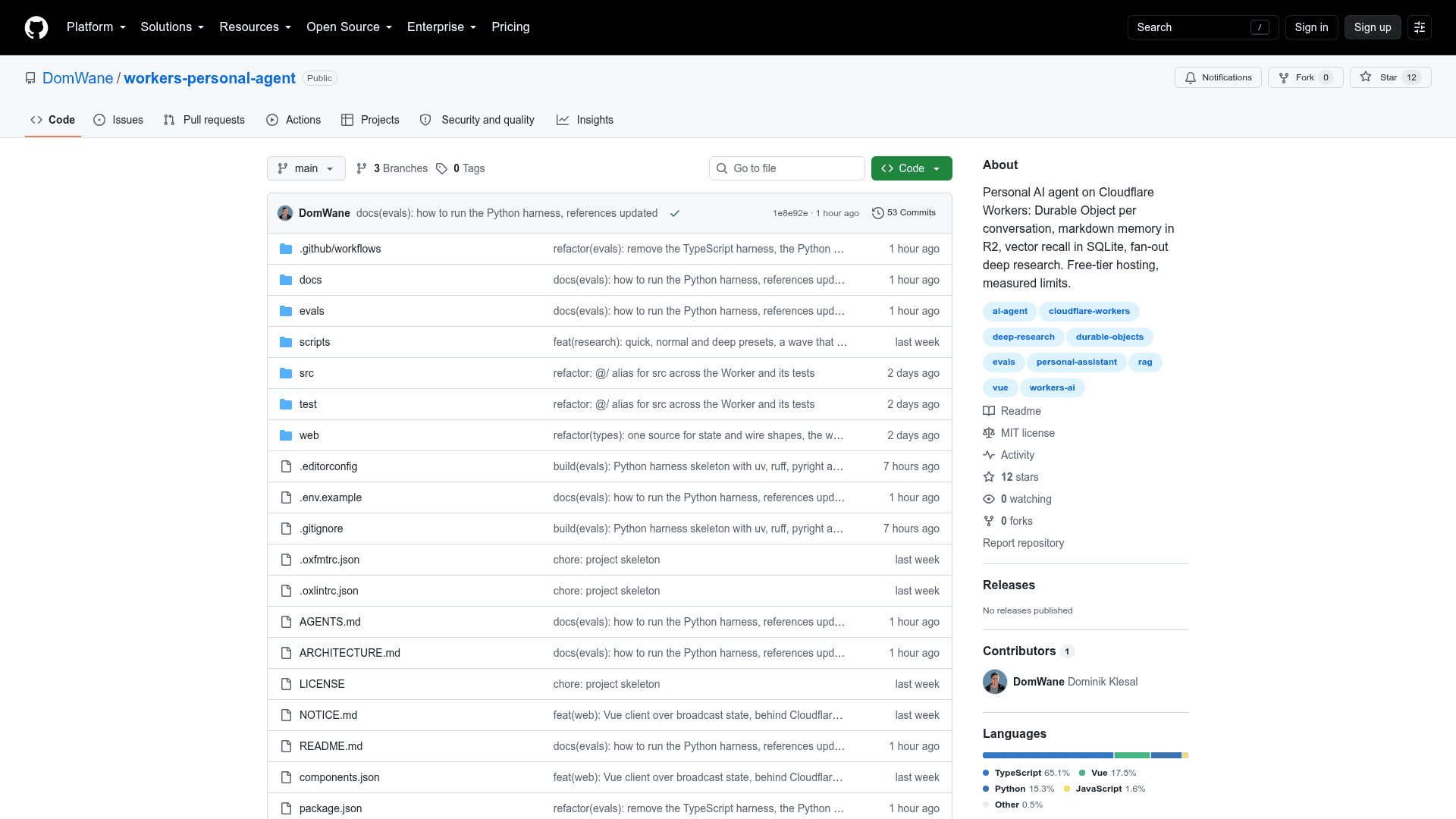Click the README.md file icon
The image size is (1456, 819).
pos(286,746)
